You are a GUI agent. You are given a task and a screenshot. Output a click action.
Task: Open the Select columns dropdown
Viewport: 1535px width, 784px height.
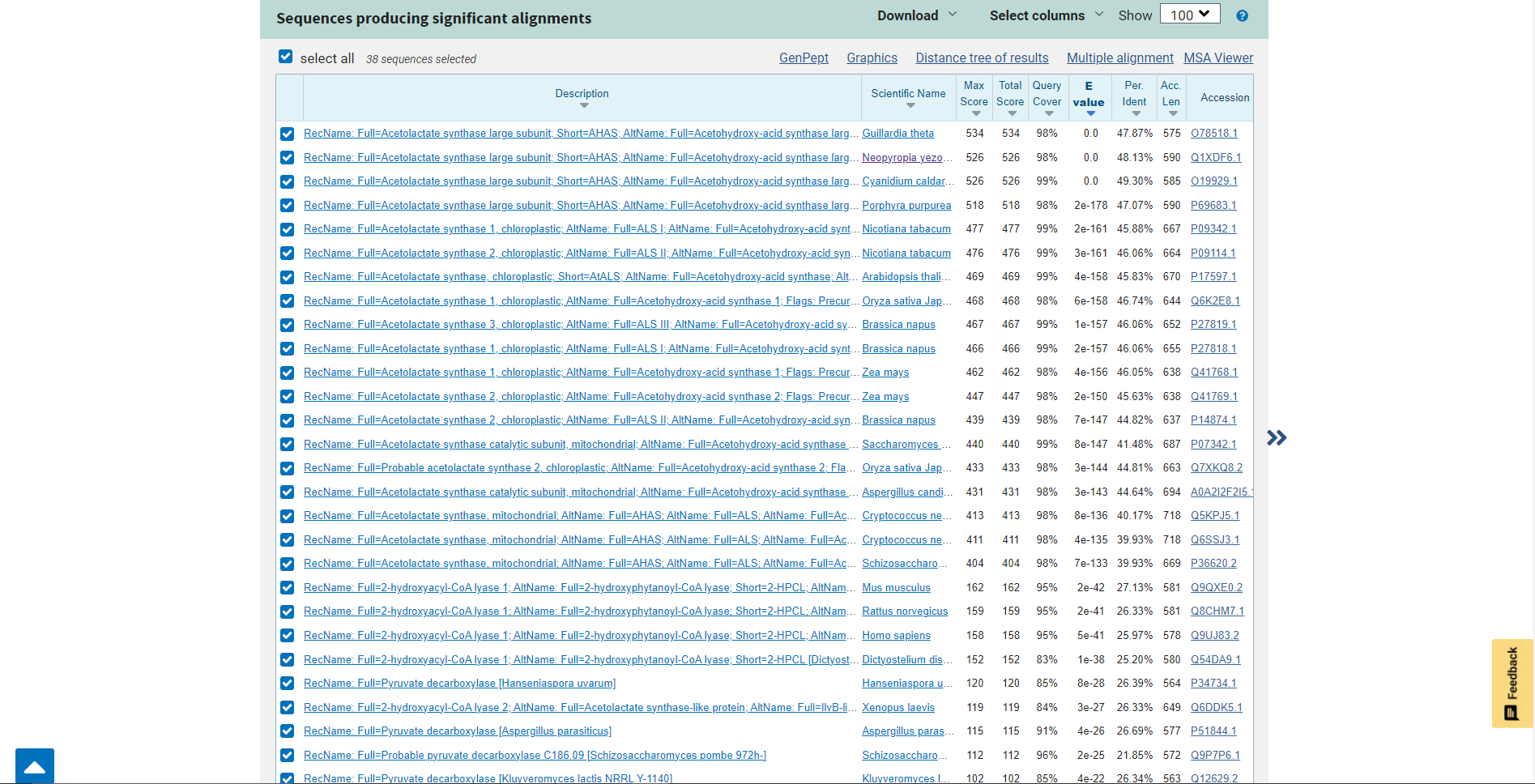click(x=1046, y=15)
